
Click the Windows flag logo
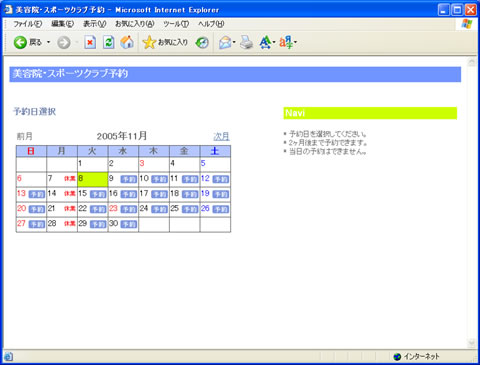(x=467, y=24)
